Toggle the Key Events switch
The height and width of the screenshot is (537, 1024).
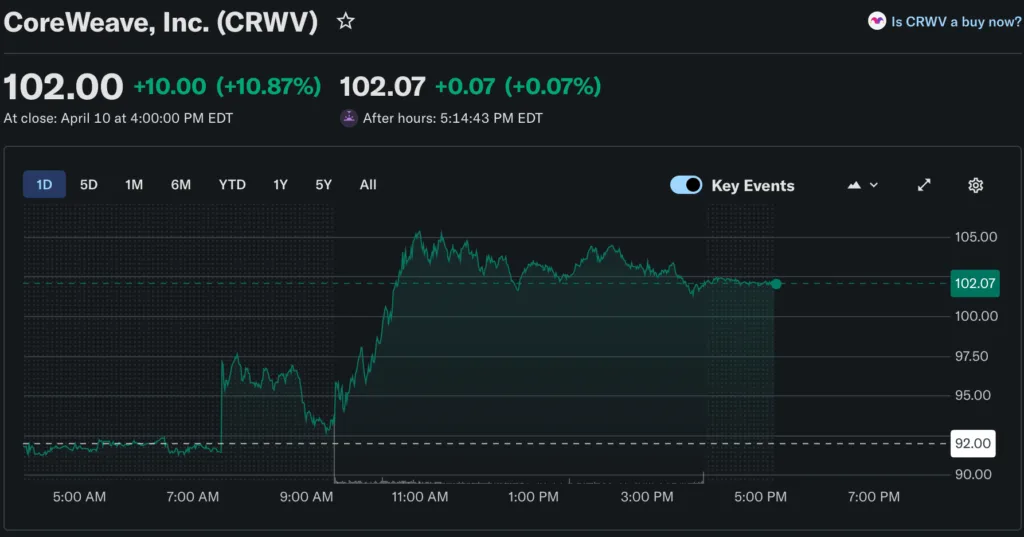tap(686, 185)
